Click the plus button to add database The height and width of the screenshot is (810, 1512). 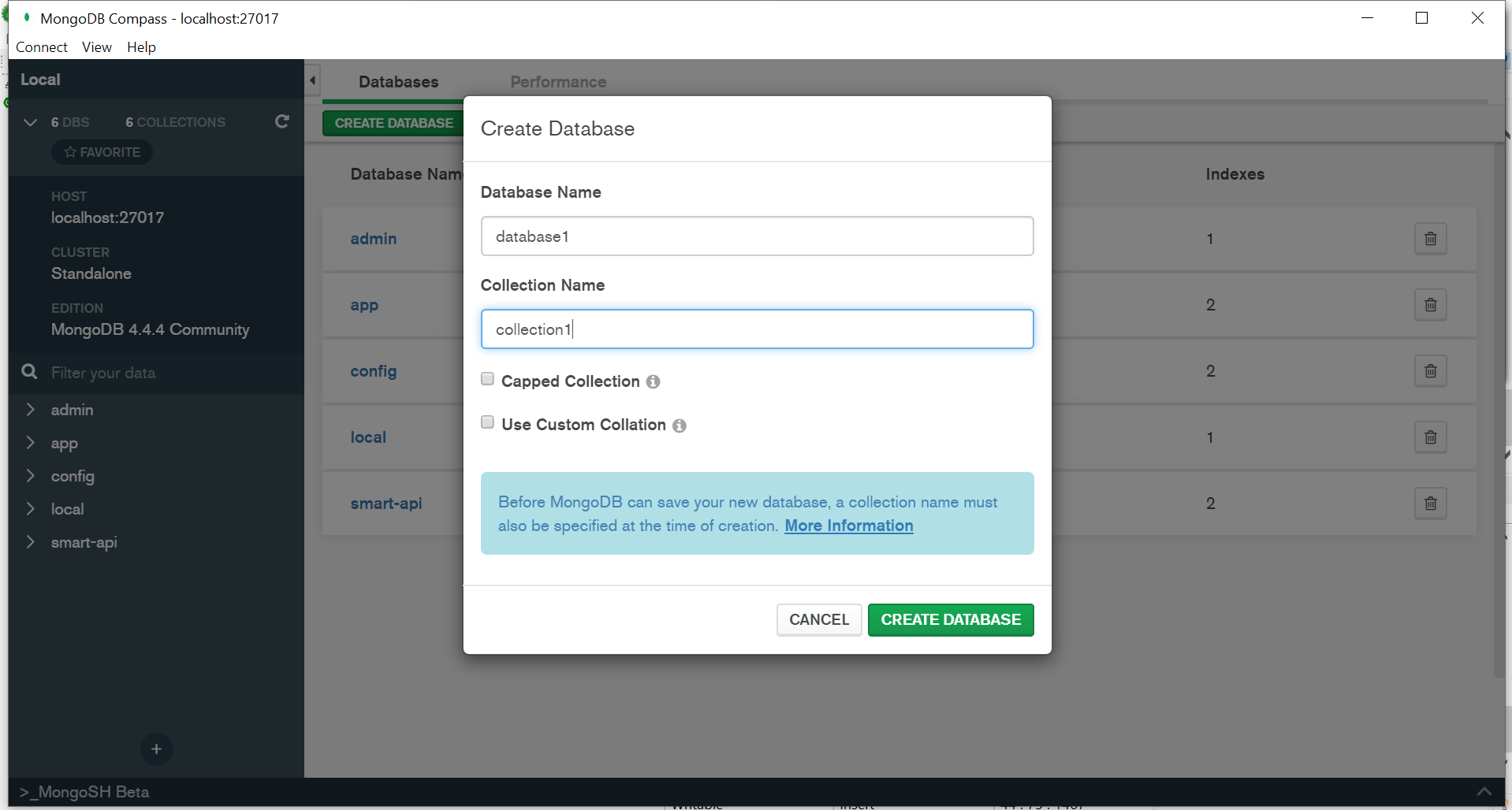click(x=156, y=749)
